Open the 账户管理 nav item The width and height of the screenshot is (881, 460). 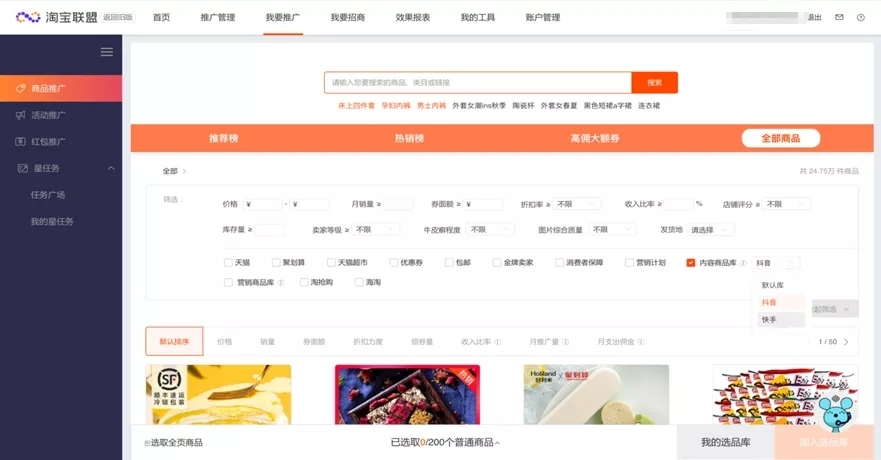pyautogui.click(x=543, y=17)
